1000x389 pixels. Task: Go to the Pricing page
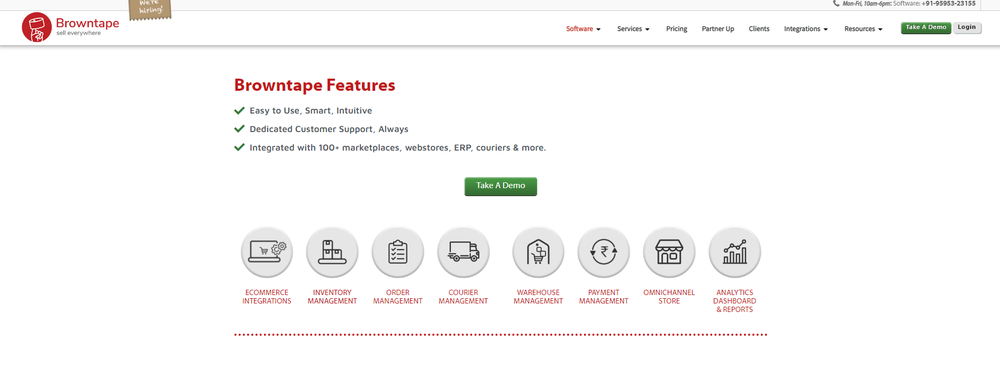[x=677, y=29]
